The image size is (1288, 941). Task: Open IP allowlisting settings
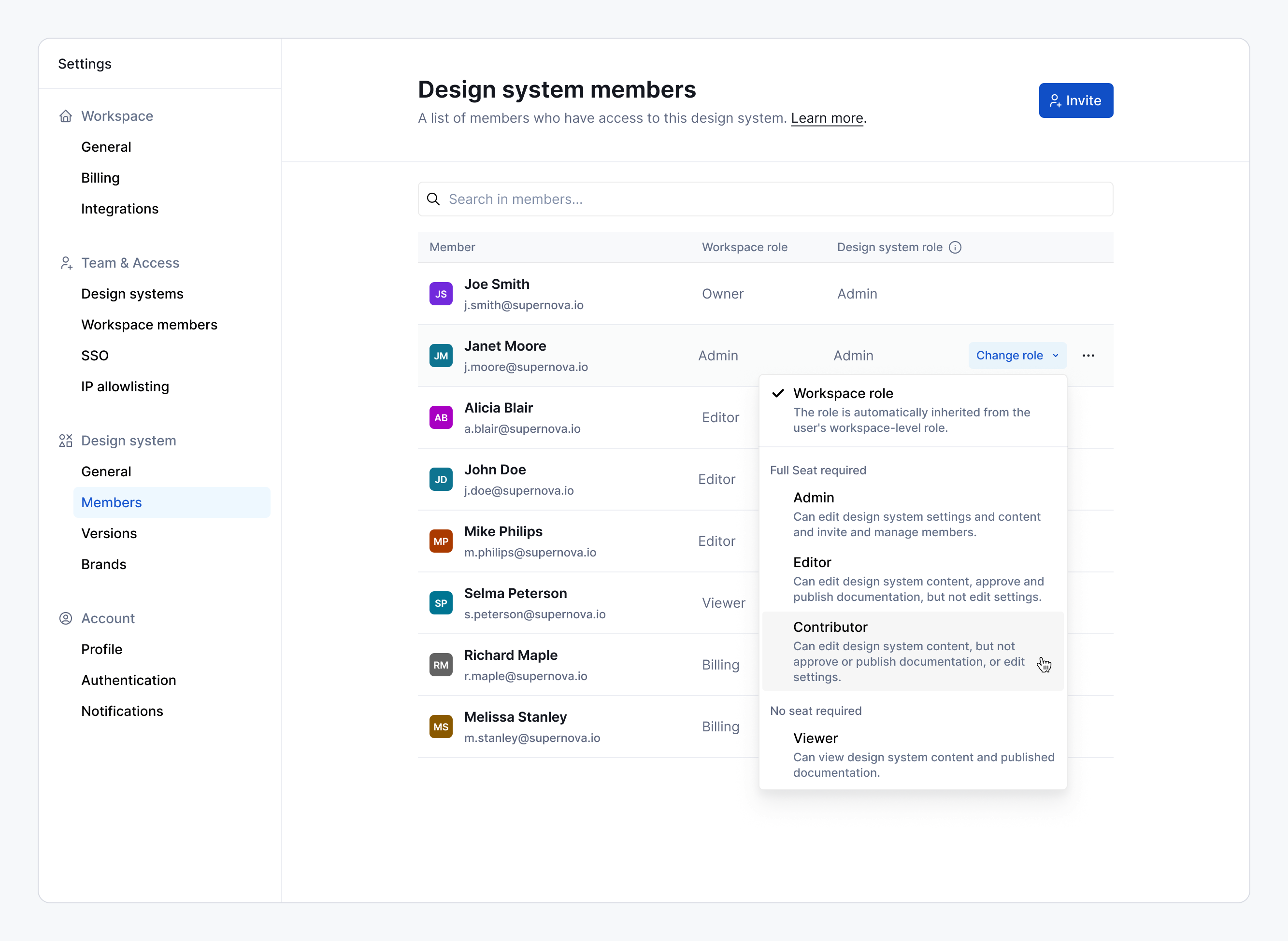point(125,387)
